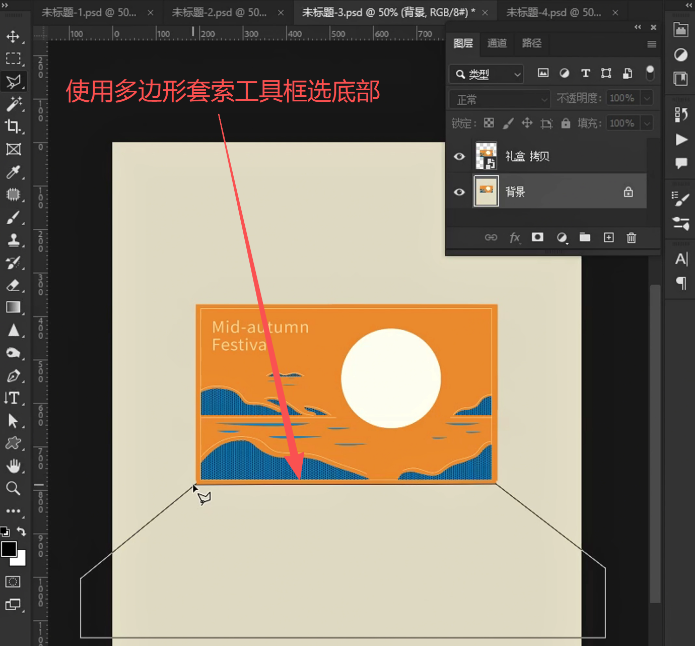
Task: Select the Brush tool
Action: click(x=13, y=217)
